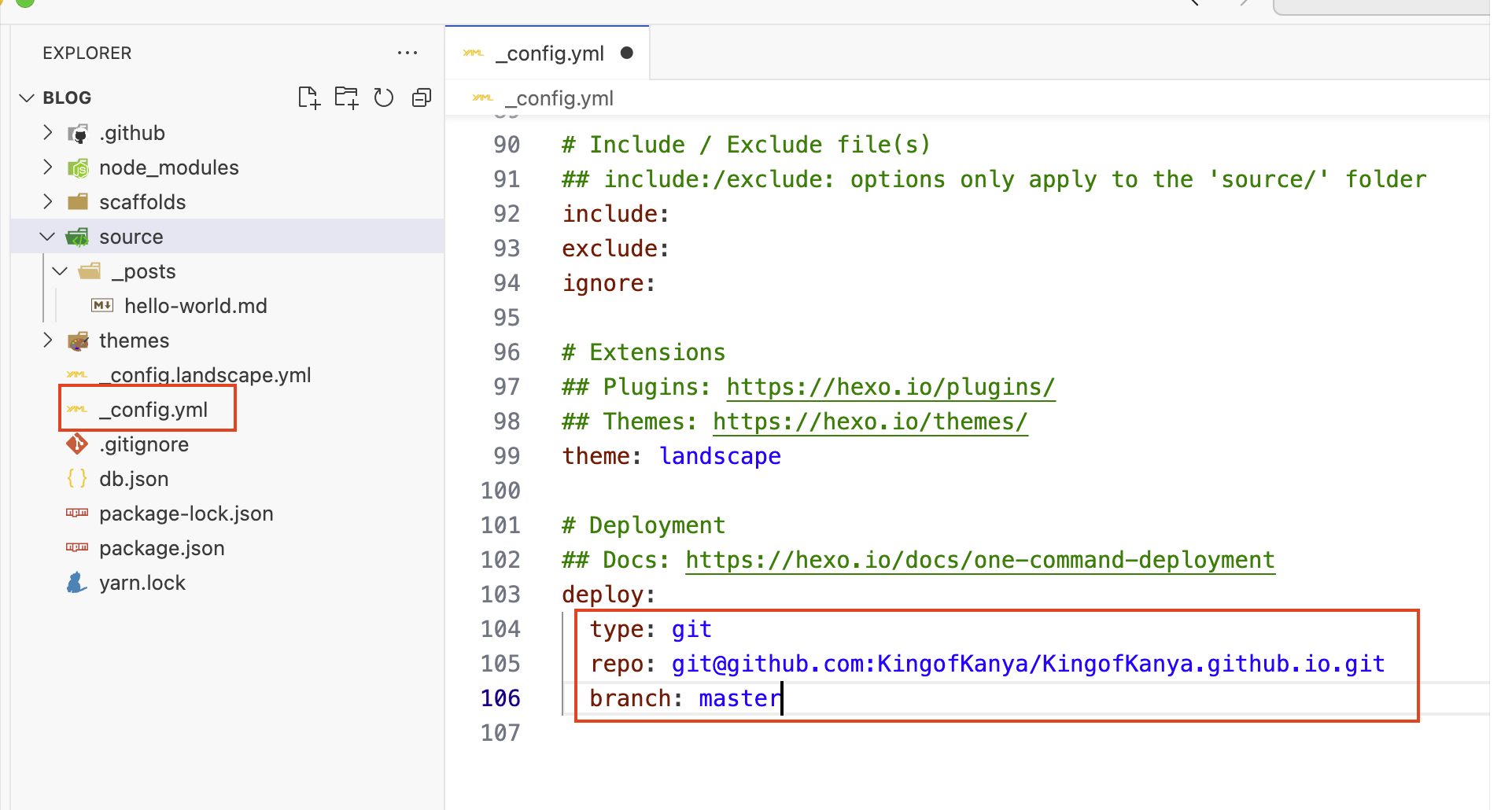1512x810 pixels.
Task: Click the npm icon of package-lock.json
Action: point(77,513)
